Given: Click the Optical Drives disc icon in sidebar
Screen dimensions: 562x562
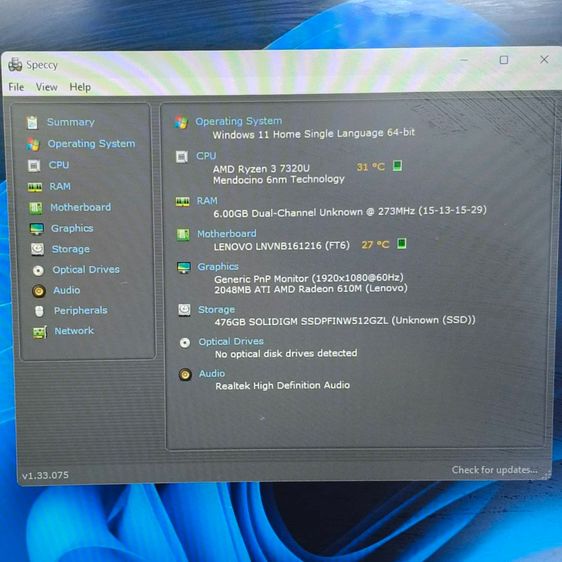Looking at the screenshot, I should (38, 270).
